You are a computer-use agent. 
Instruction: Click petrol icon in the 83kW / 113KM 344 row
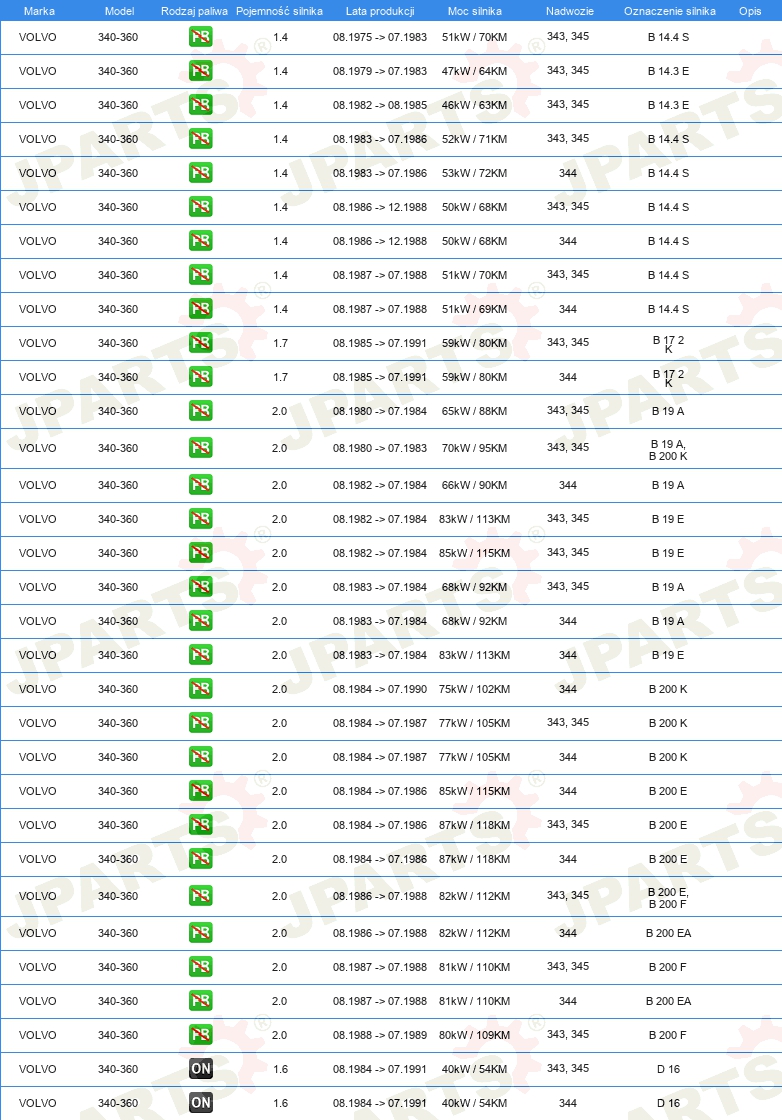[x=201, y=655]
